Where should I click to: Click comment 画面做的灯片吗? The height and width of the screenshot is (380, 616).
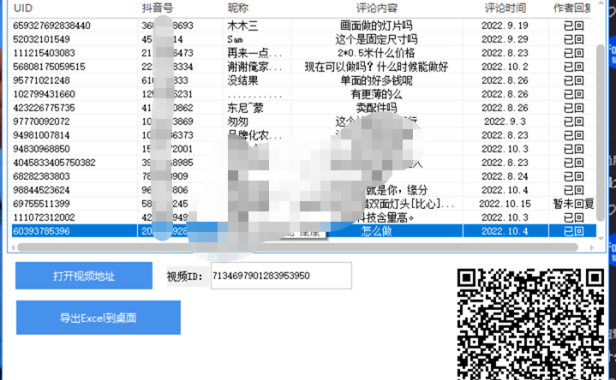coord(376,26)
